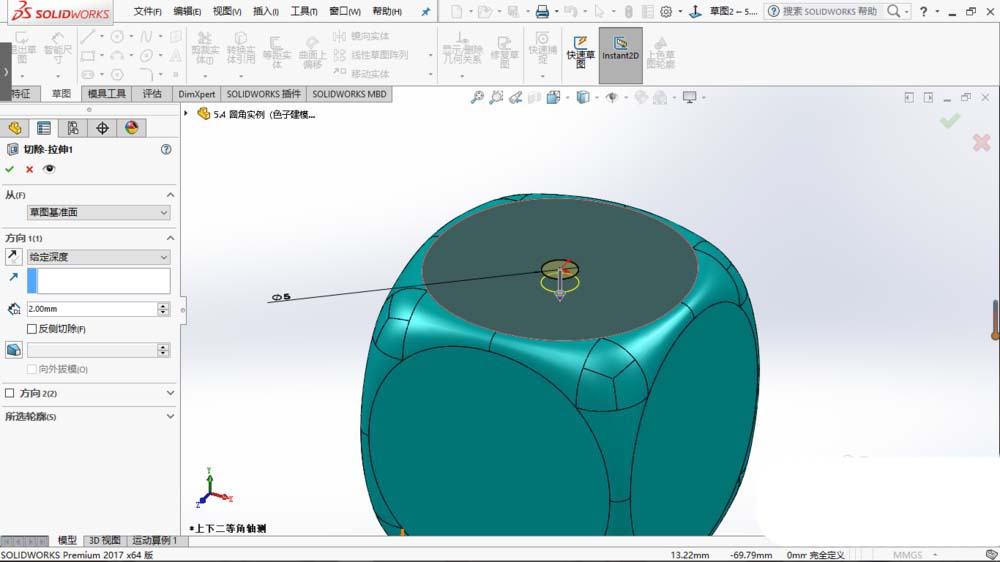Click the 搜索 SOLIDWORKS 帮助 search field
The image size is (1000, 562).
(829, 11)
